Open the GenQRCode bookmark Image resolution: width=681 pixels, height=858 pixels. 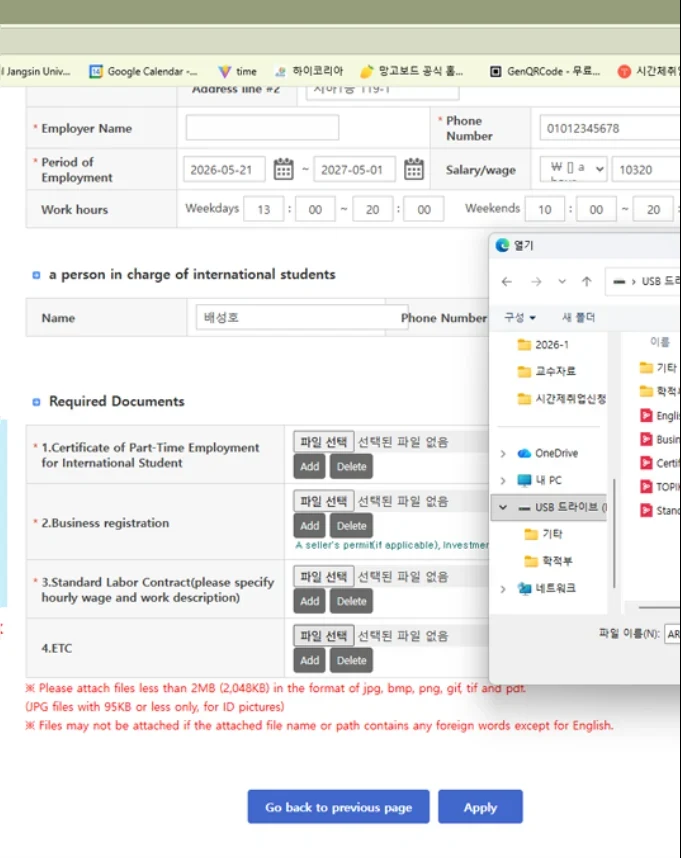tap(545, 71)
